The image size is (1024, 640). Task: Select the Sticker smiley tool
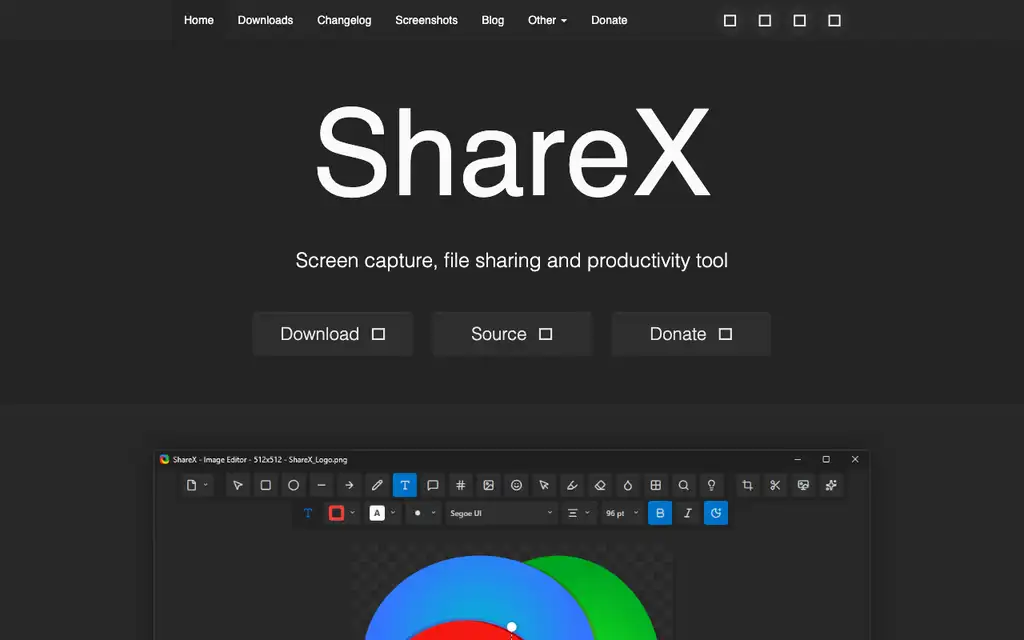(x=517, y=485)
